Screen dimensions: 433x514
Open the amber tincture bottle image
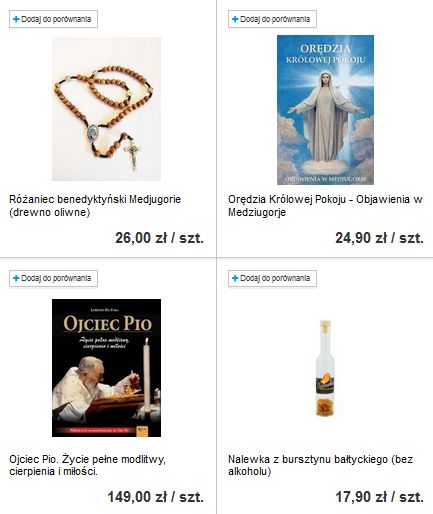(325, 368)
